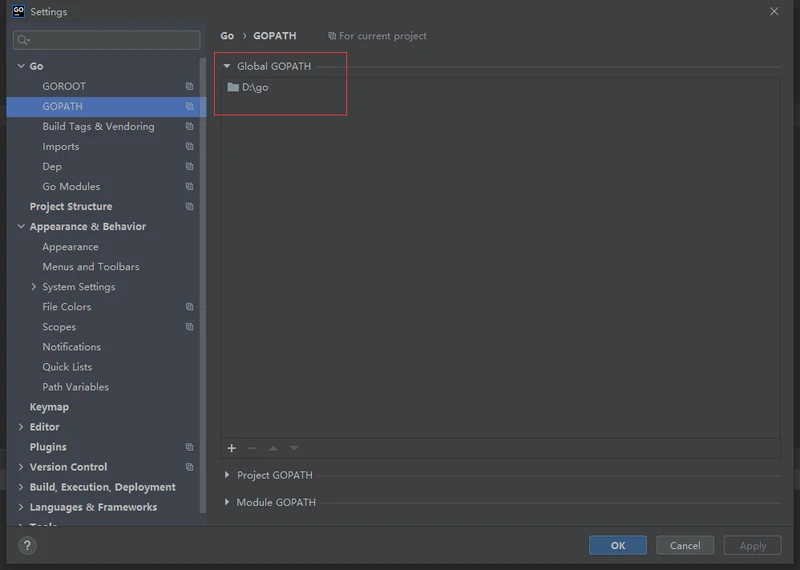Screen dimensions: 800x570
Task: Click the project icon next to Dep
Action: [x=189, y=166]
